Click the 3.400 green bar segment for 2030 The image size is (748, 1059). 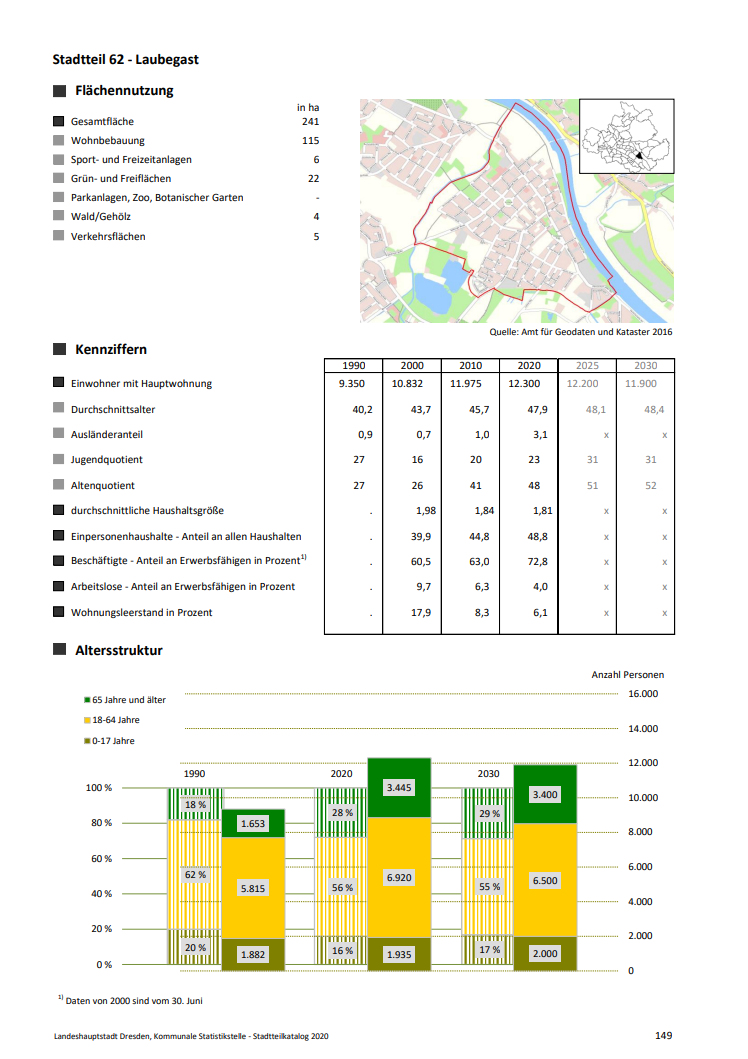pyautogui.click(x=545, y=794)
